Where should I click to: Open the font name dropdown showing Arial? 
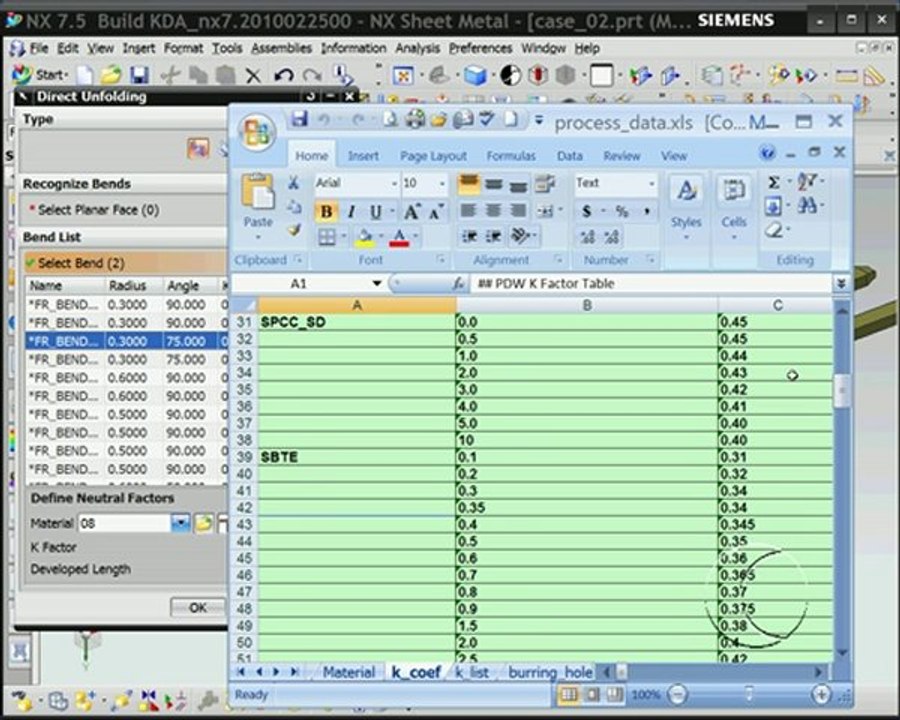click(394, 184)
